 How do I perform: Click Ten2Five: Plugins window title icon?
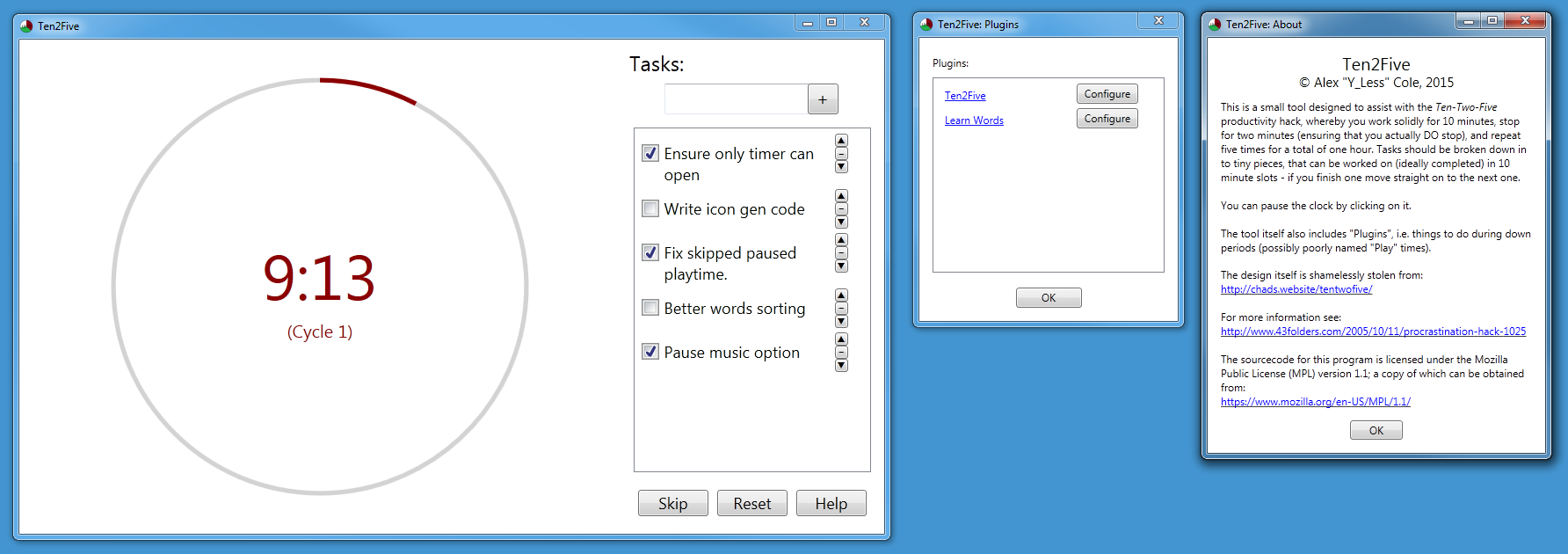(926, 25)
